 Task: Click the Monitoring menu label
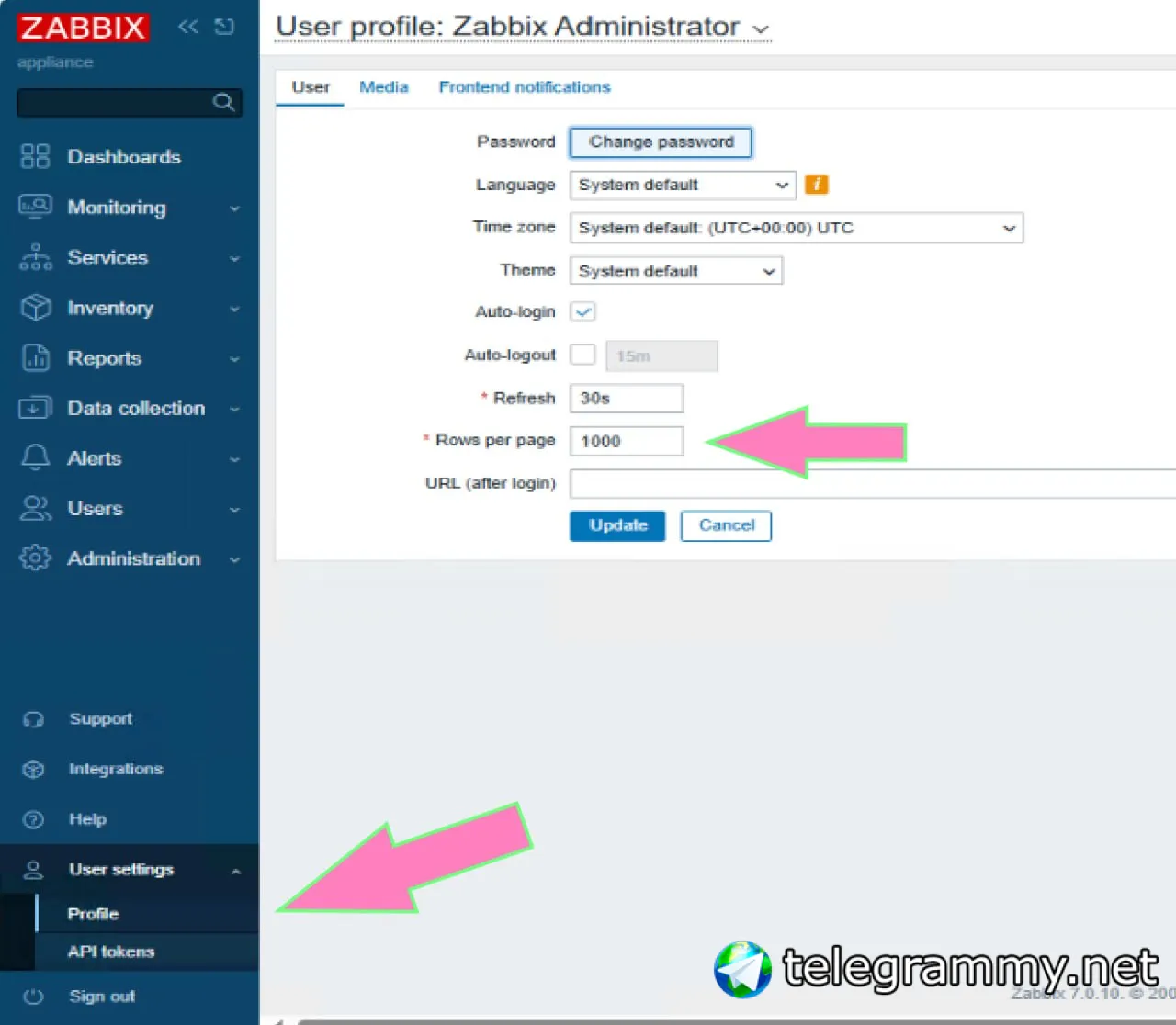pyautogui.click(x=117, y=208)
